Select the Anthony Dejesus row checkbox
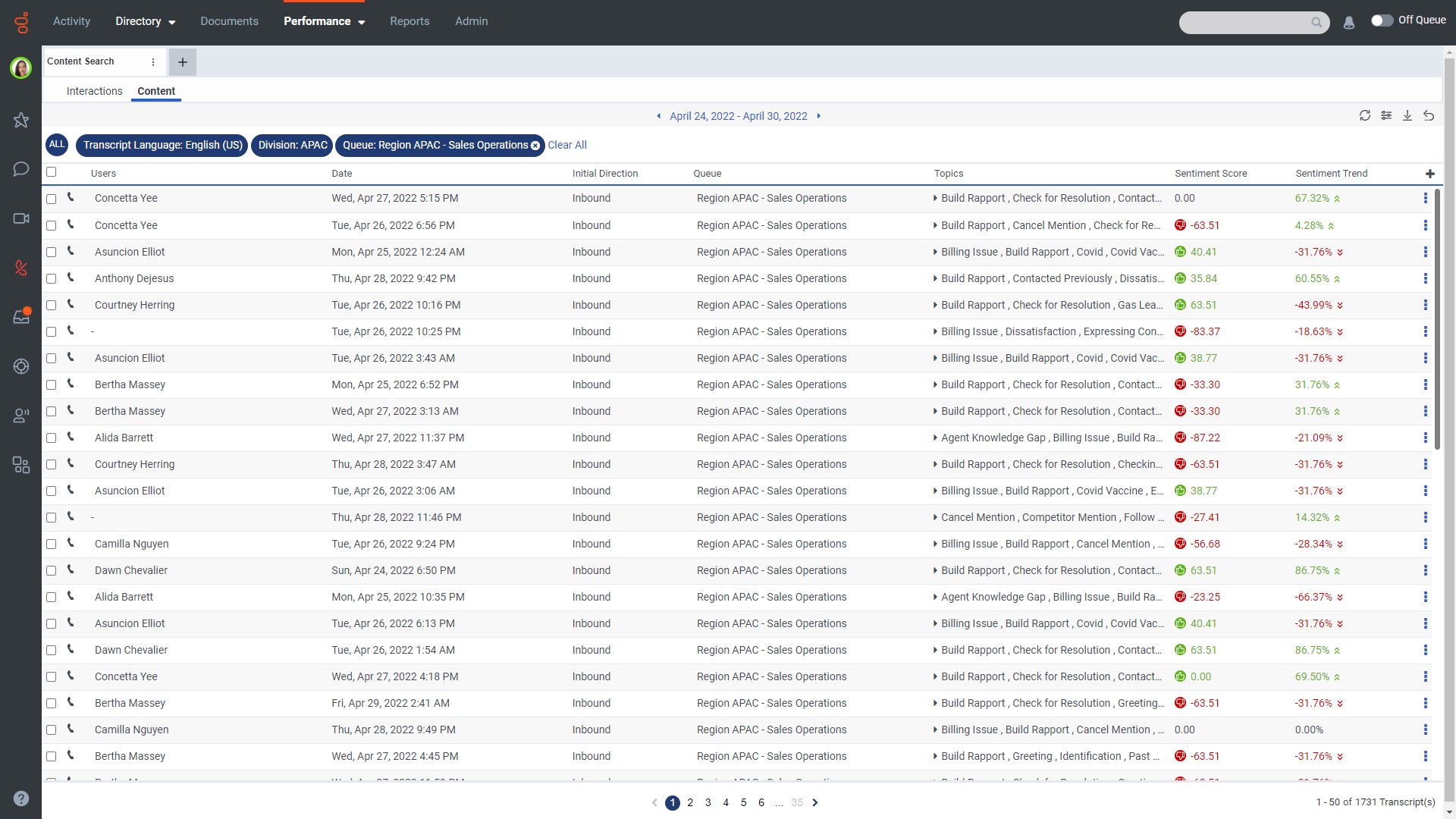The image size is (1456, 819). [52, 278]
